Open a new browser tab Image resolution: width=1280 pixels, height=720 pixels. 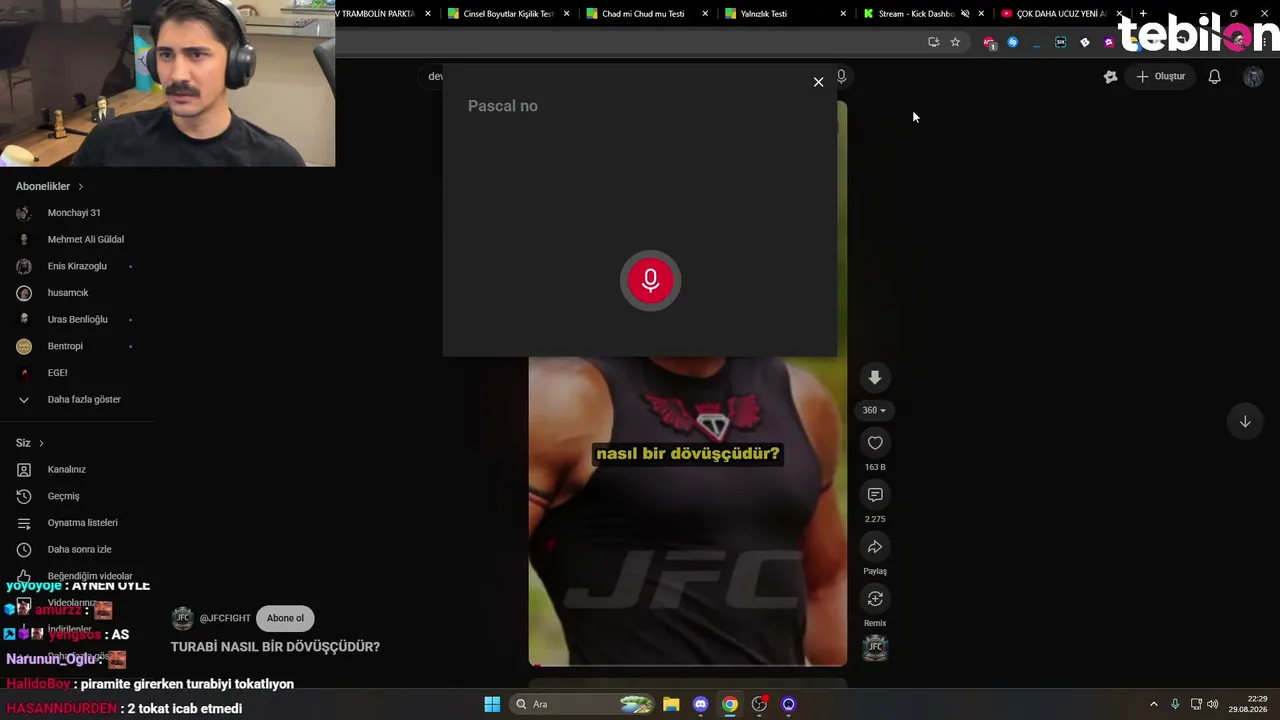[x=1143, y=14]
